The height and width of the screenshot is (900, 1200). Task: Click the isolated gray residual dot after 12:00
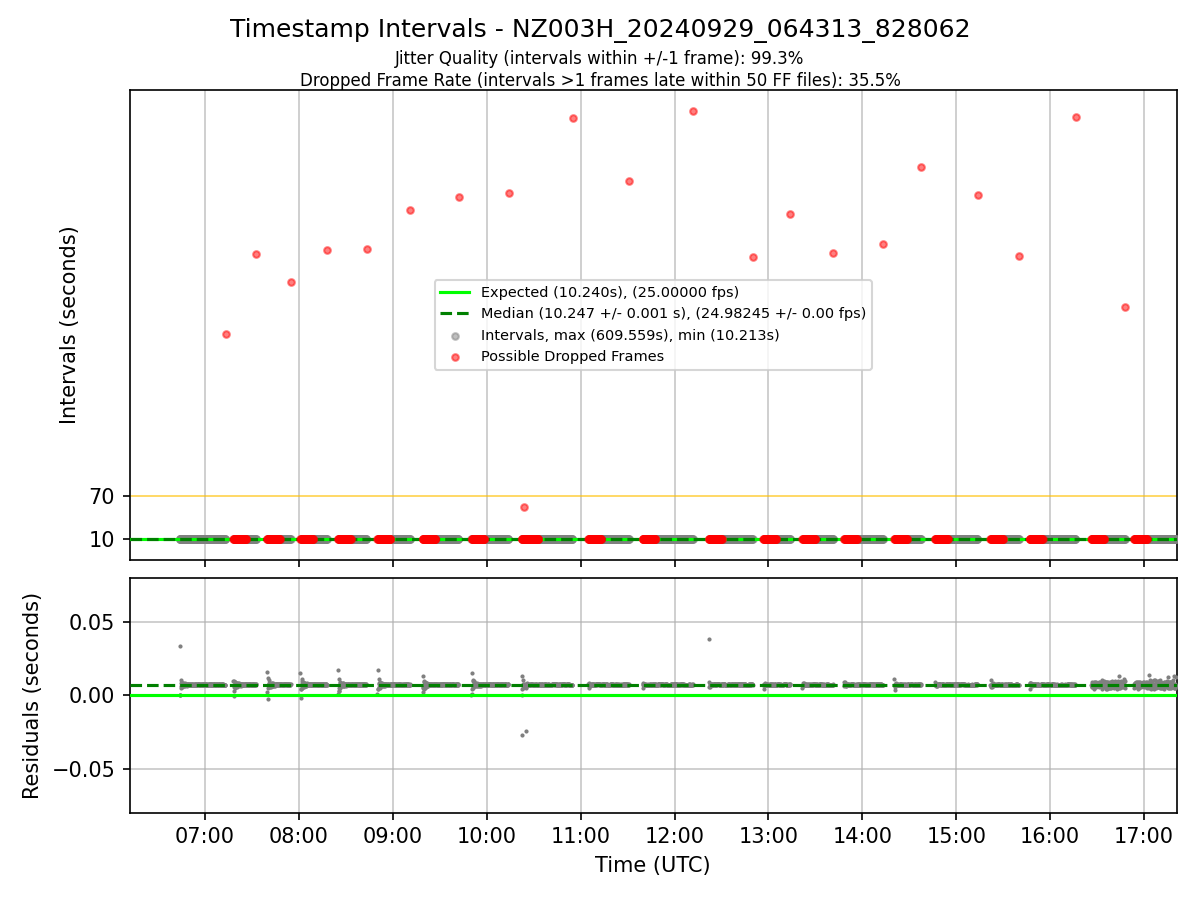pyautogui.click(x=709, y=639)
